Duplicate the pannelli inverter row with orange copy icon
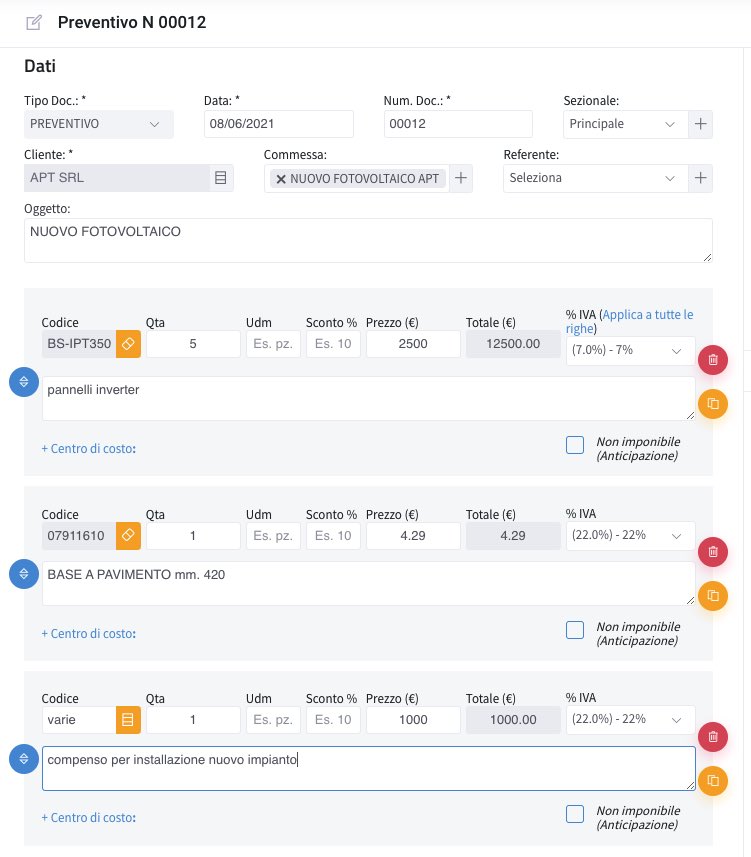Image resolution: width=751 pixels, height=857 pixels. [713, 404]
